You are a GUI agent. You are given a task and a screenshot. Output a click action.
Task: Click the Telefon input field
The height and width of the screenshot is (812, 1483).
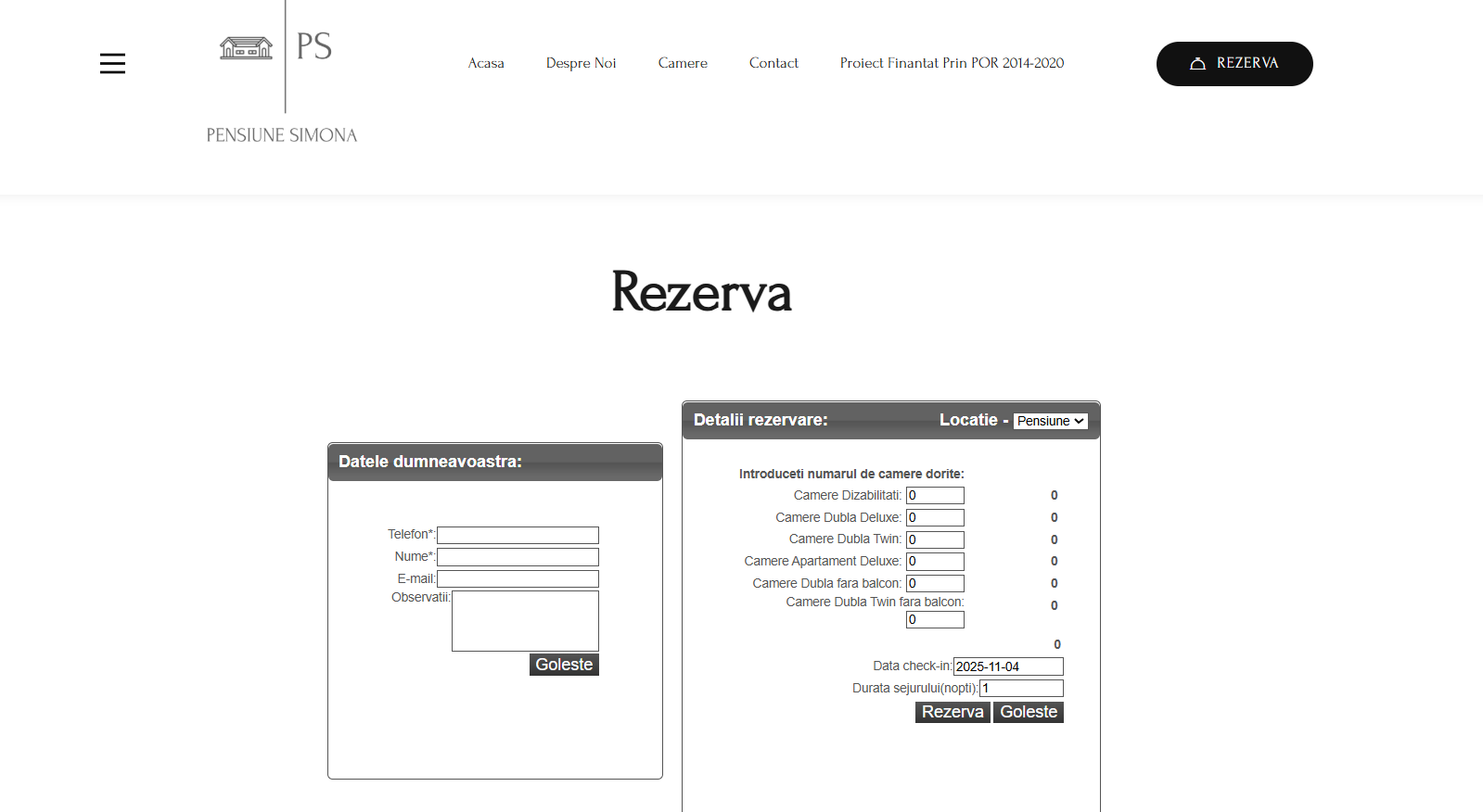pyautogui.click(x=518, y=535)
